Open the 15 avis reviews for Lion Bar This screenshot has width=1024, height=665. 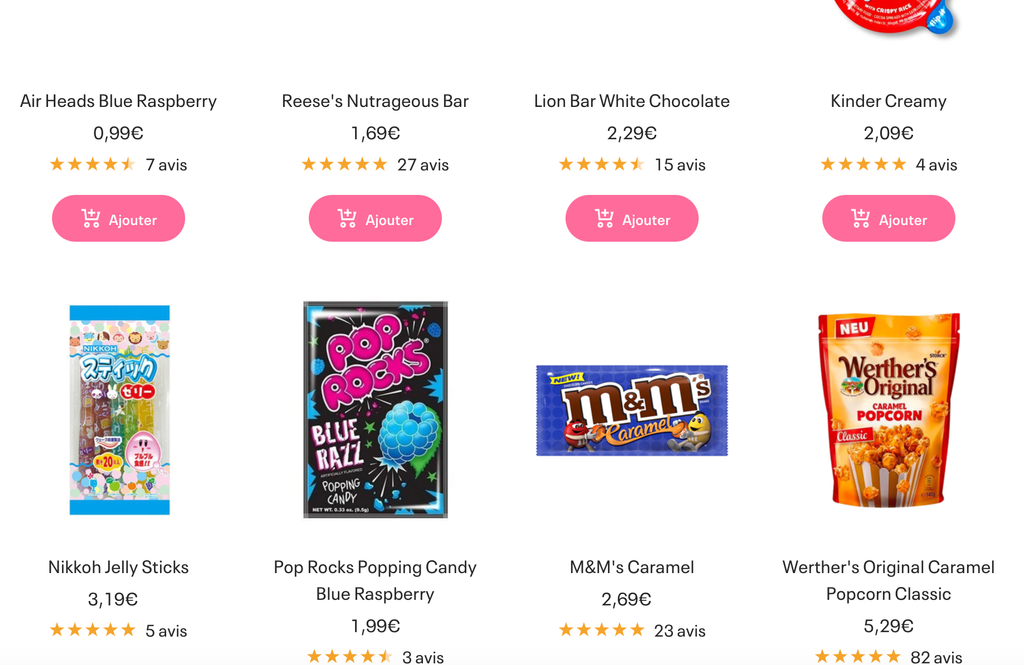[x=680, y=164]
